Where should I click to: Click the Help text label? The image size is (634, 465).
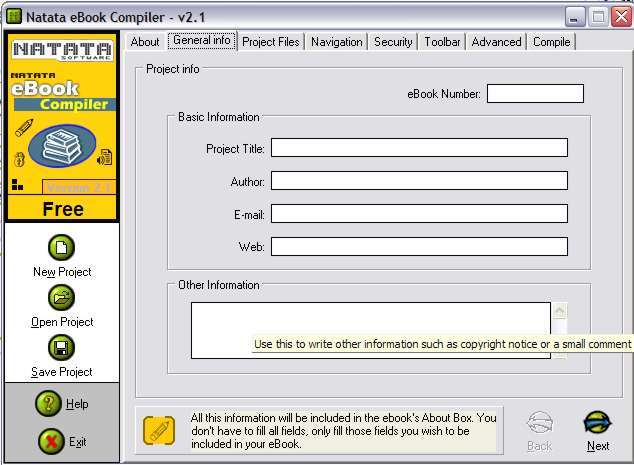pos(77,404)
